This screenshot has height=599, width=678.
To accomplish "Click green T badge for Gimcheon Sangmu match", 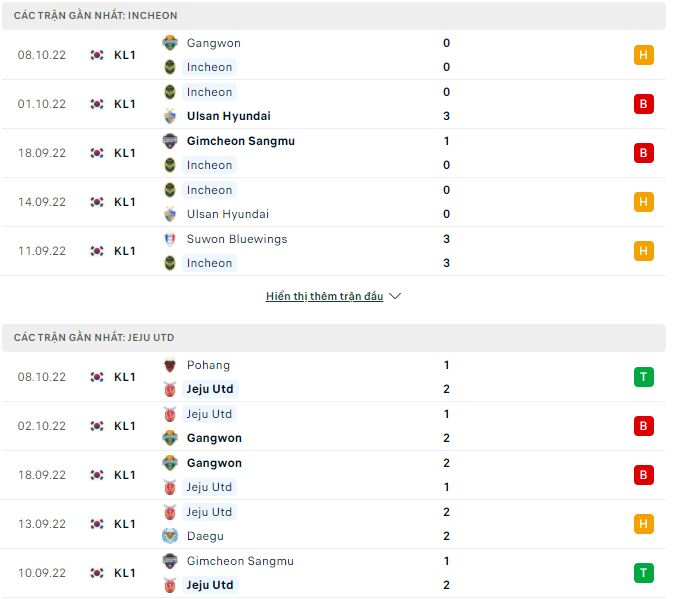I will tap(644, 573).
